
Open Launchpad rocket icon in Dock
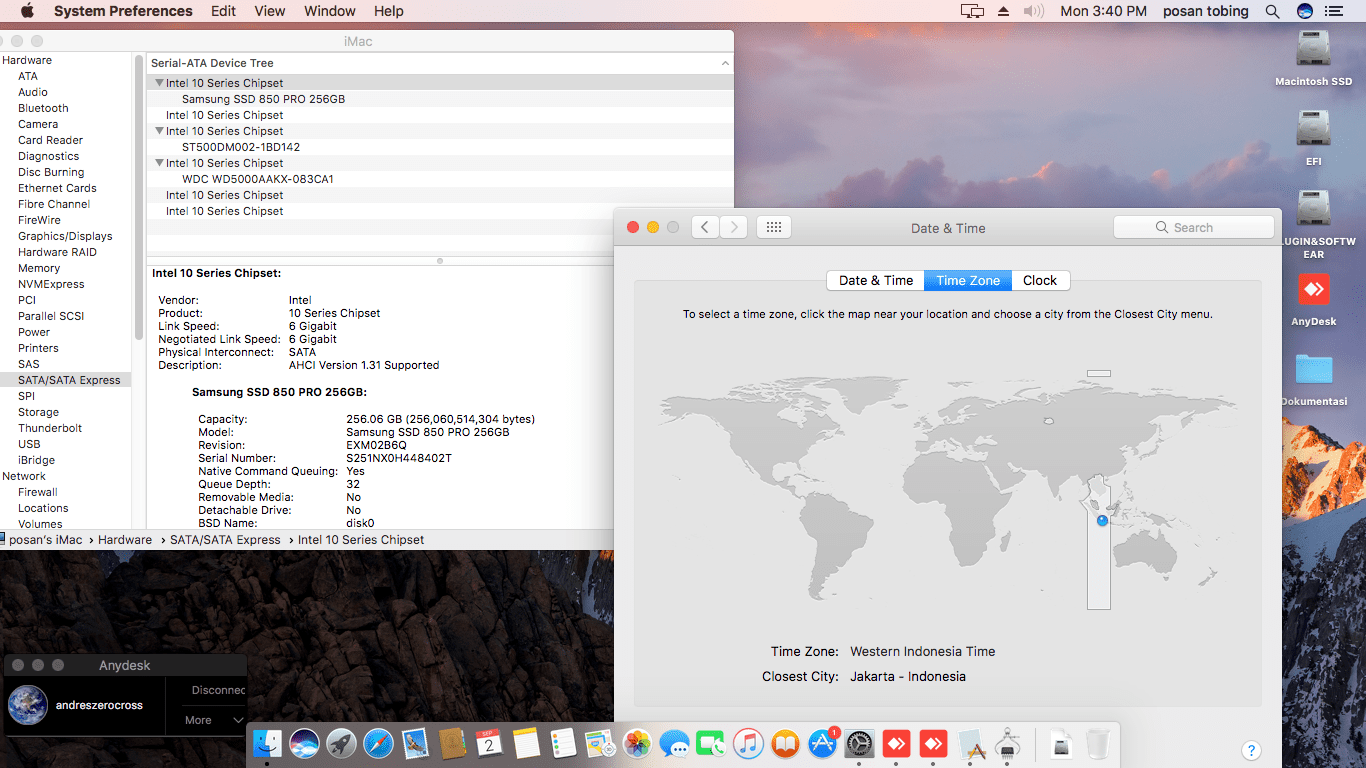(x=341, y=743)
